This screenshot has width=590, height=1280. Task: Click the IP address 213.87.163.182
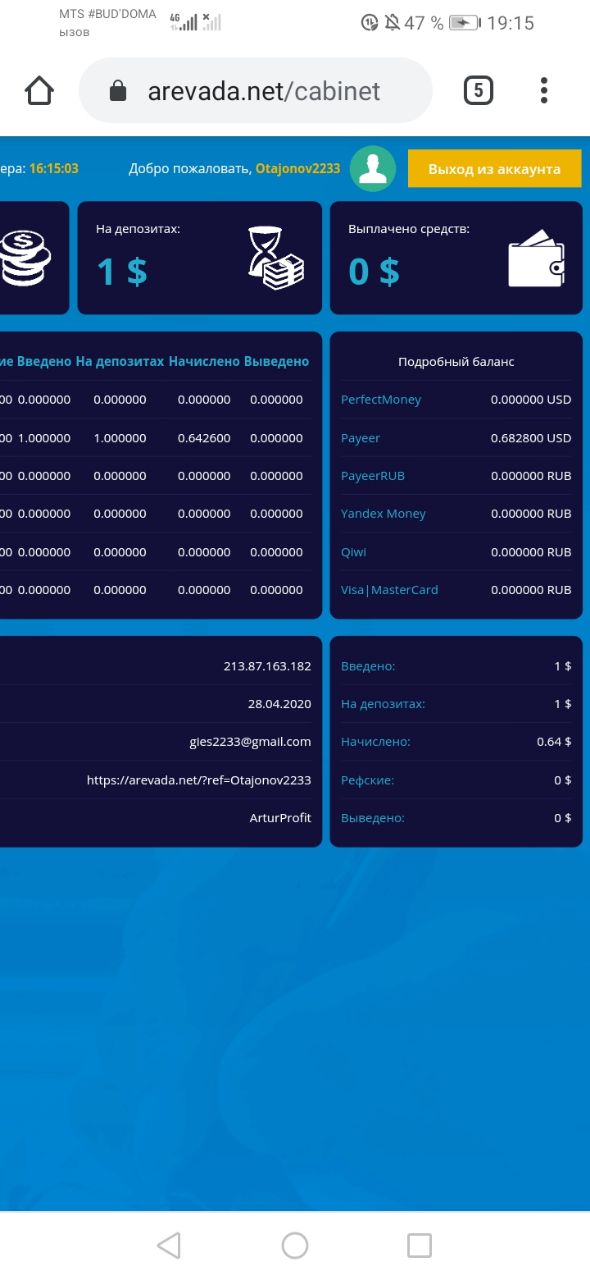[x=267, y=666]
